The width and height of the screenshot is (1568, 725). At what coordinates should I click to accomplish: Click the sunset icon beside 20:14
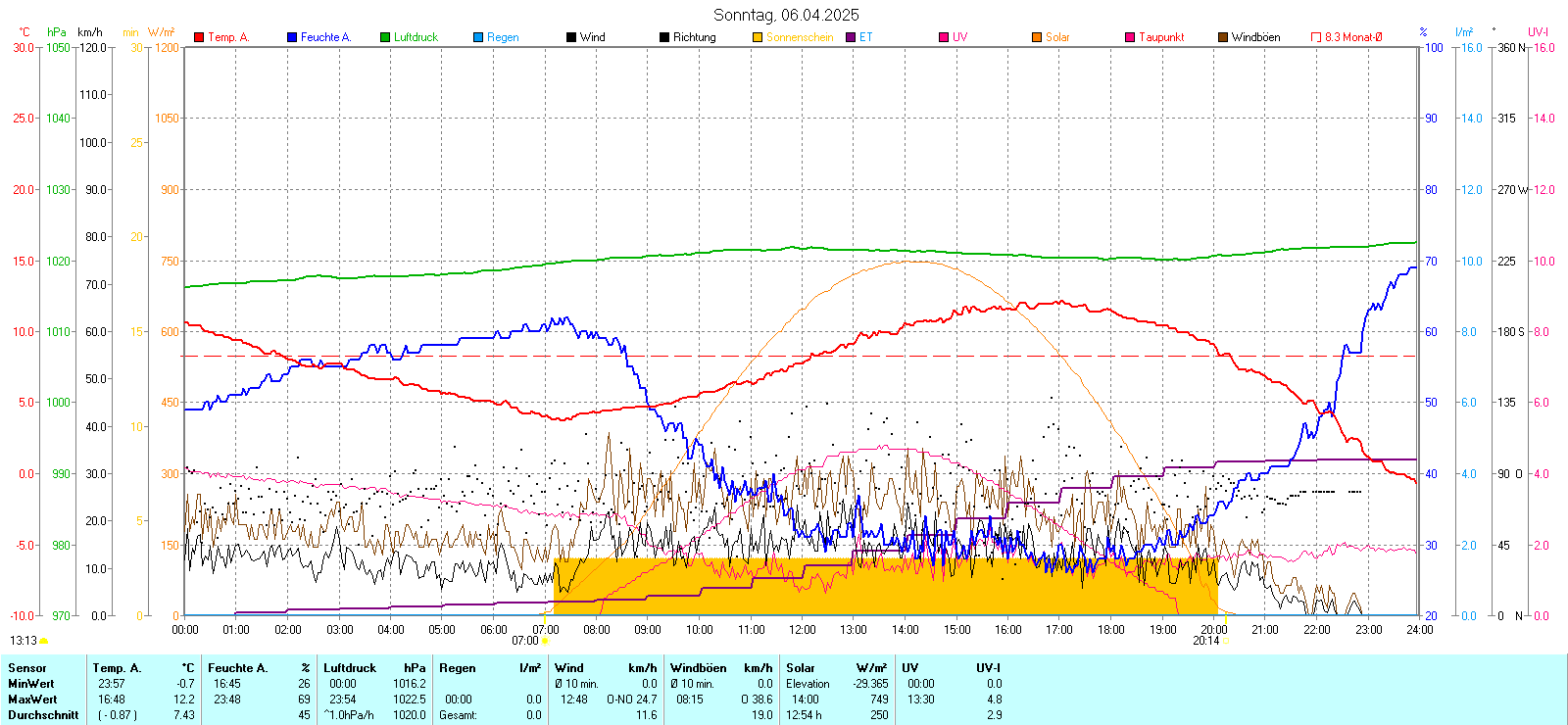[1225, 641]
